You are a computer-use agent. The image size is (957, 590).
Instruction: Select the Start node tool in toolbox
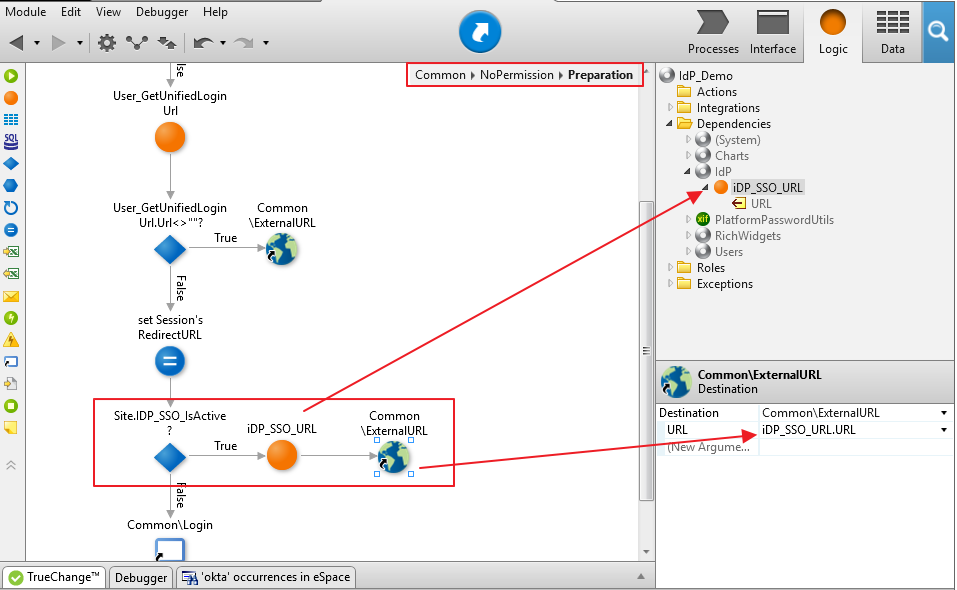[11, 76]
